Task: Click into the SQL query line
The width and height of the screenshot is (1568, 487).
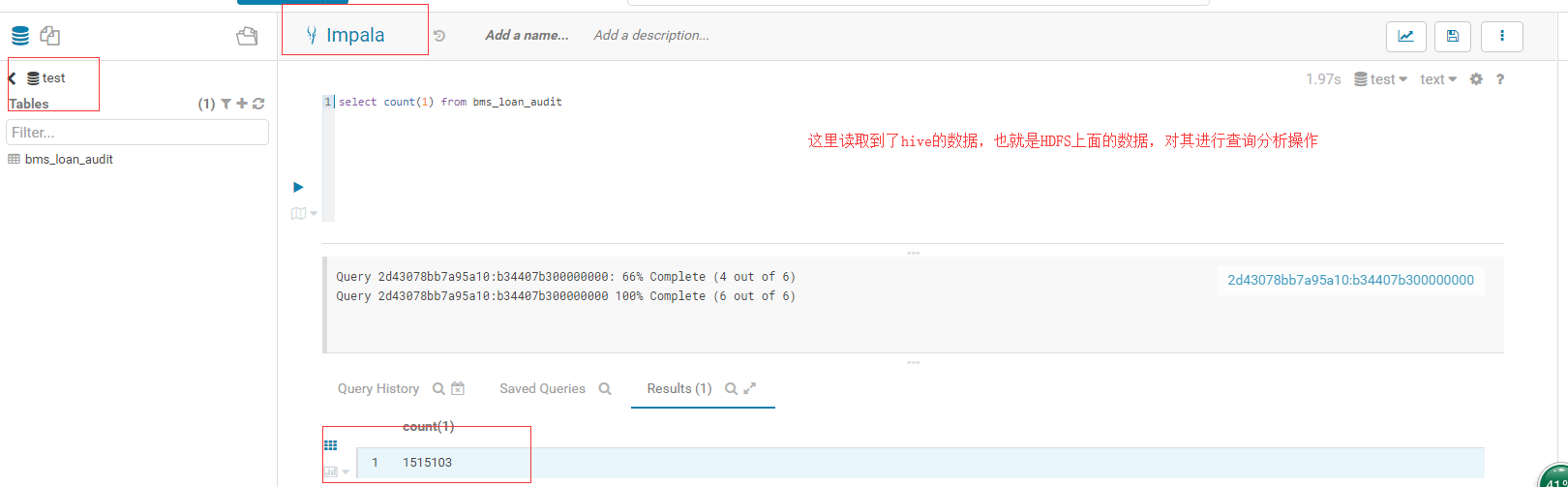Action: pyautogui.click(x=450, y=102)
